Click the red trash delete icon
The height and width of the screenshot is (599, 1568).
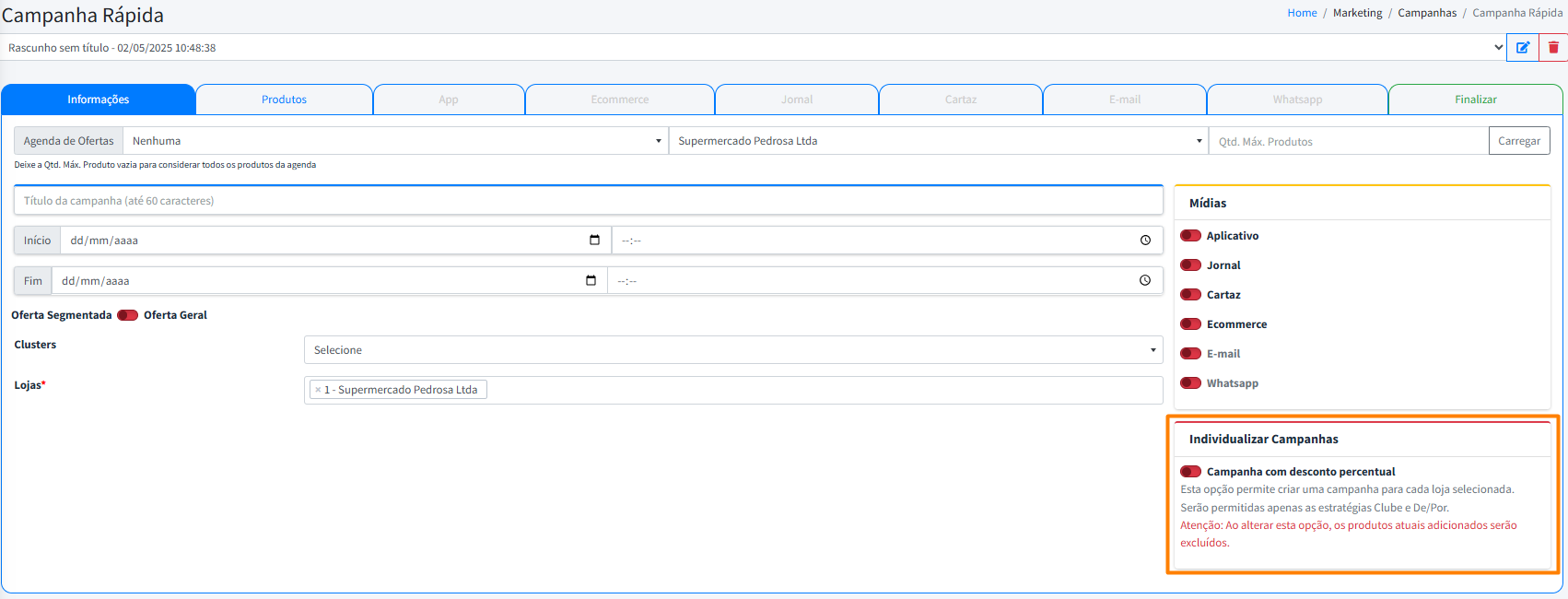tap(1553, 48)
